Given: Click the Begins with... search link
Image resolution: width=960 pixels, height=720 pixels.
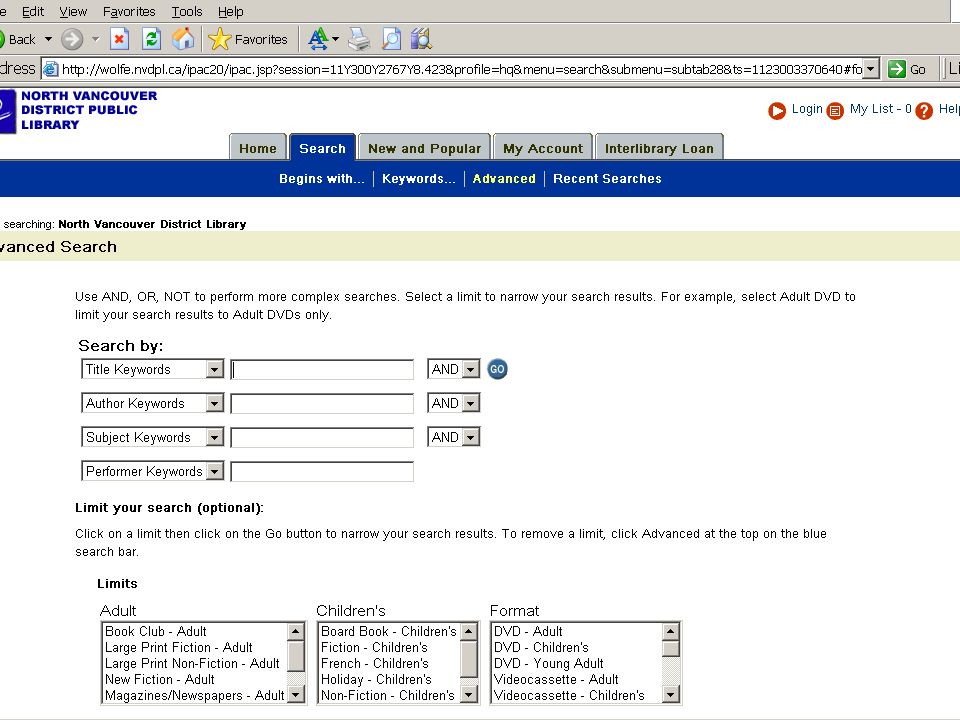Looking at the screenshot, I should pos(322,179).
